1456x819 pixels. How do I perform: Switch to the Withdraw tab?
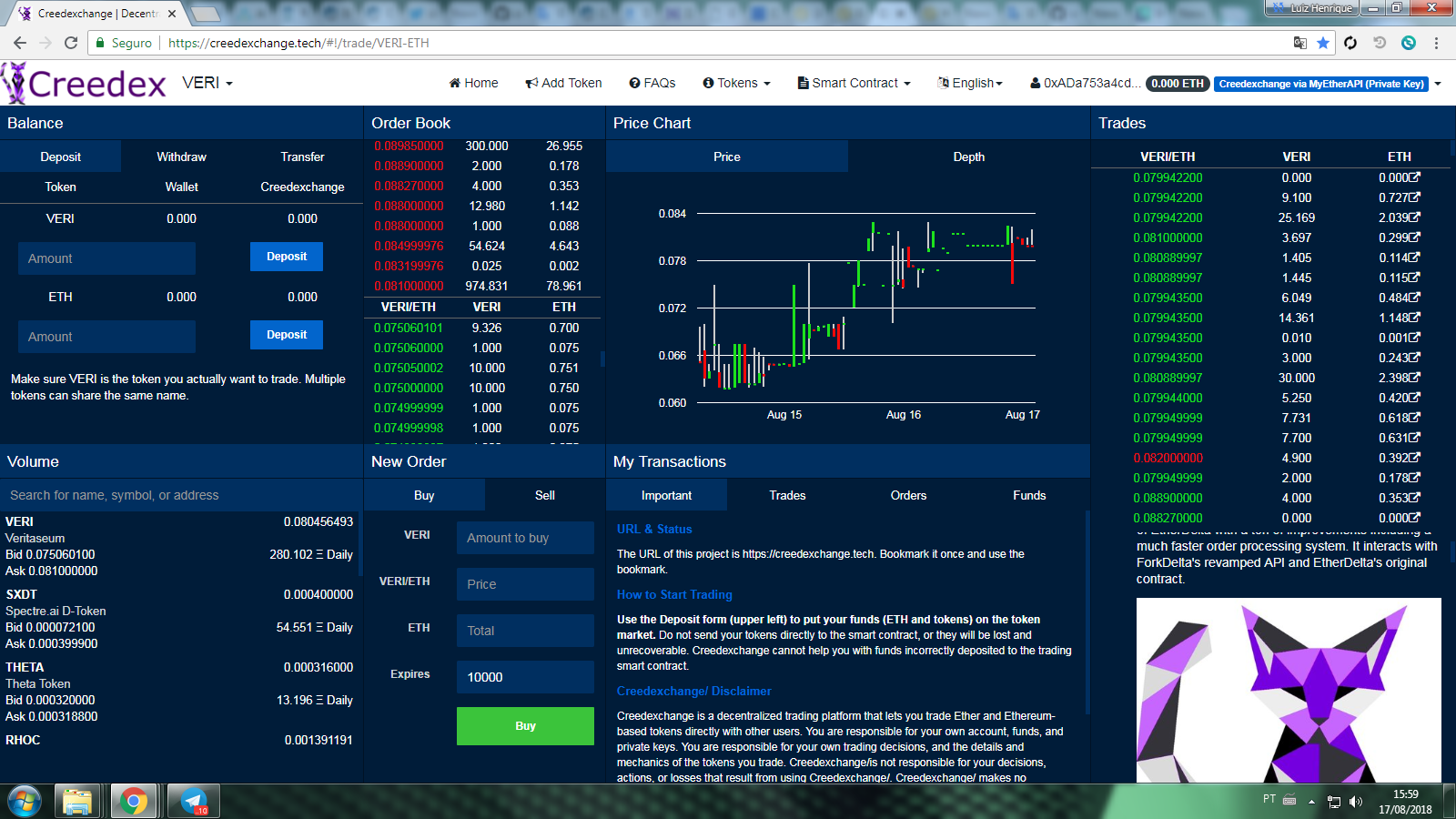click(181, 157)
